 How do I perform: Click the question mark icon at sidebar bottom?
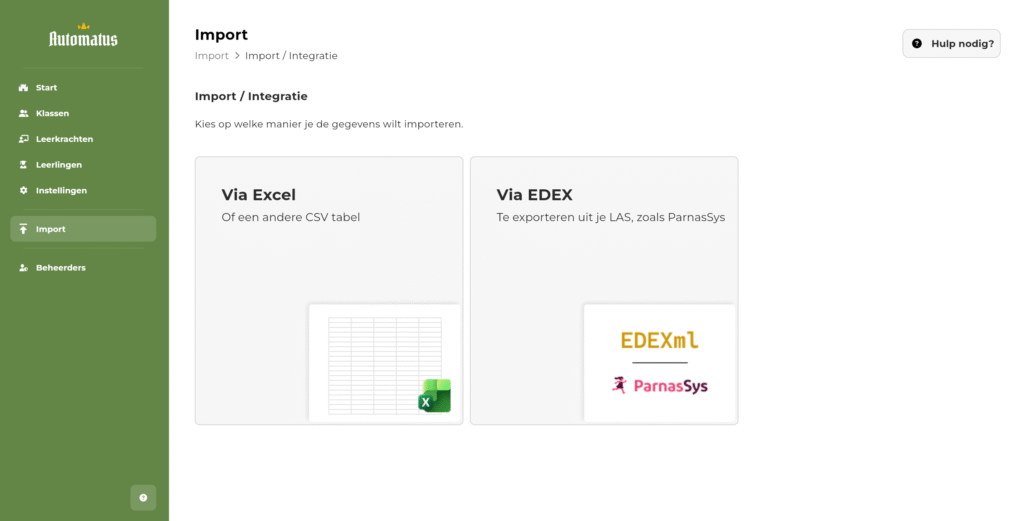click(x=143, y=497)
